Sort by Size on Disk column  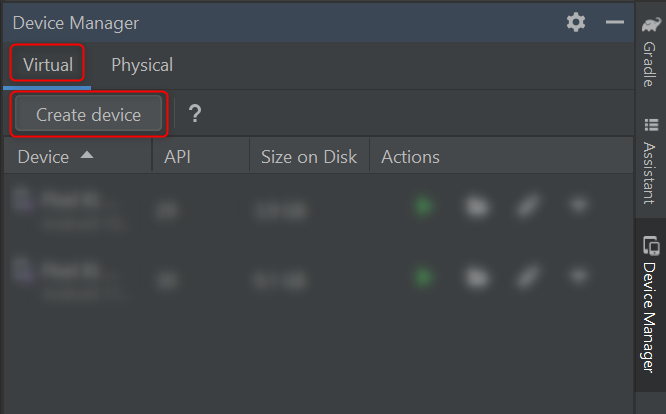click(309, 157)
